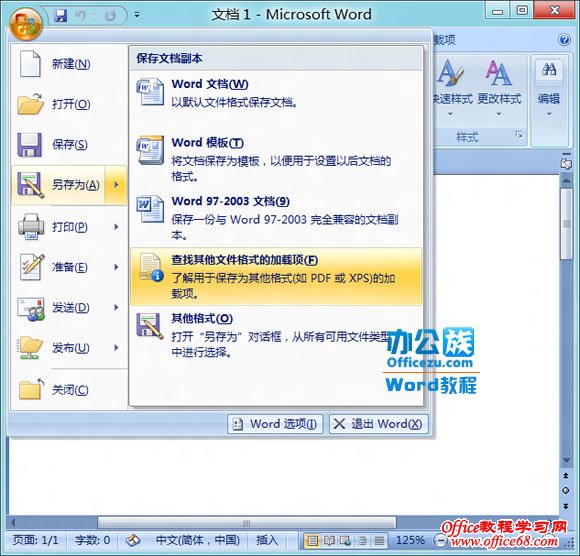This screenshot has width=580, height=556.
Task: Switch to Web Layout view
Action: (x=345, y=541)
